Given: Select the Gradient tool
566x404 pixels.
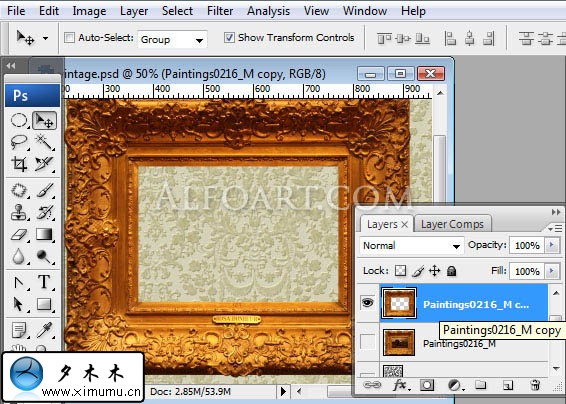Looking at the screenshot, I should pyautogui.click(x=44, y=235).
